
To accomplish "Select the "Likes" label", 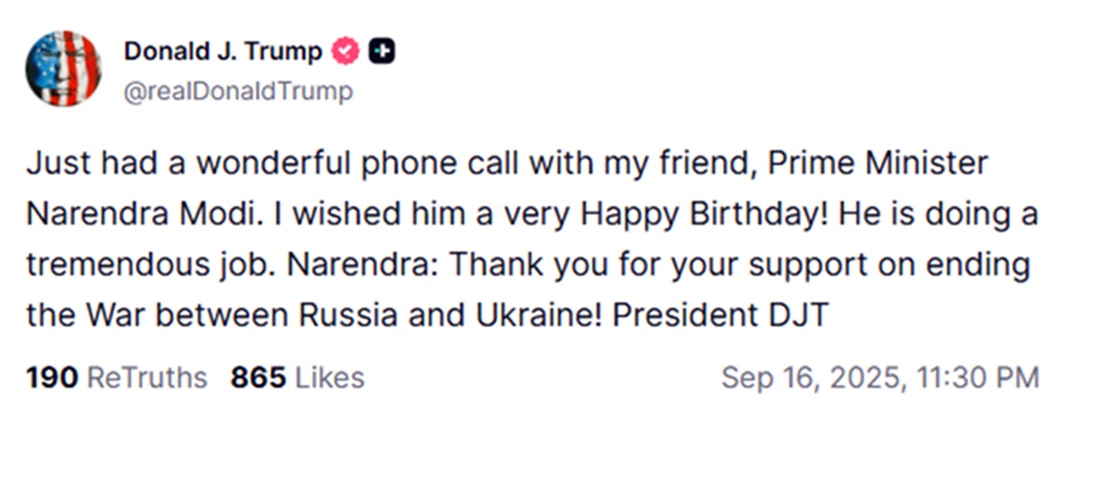I will point(329,378).
